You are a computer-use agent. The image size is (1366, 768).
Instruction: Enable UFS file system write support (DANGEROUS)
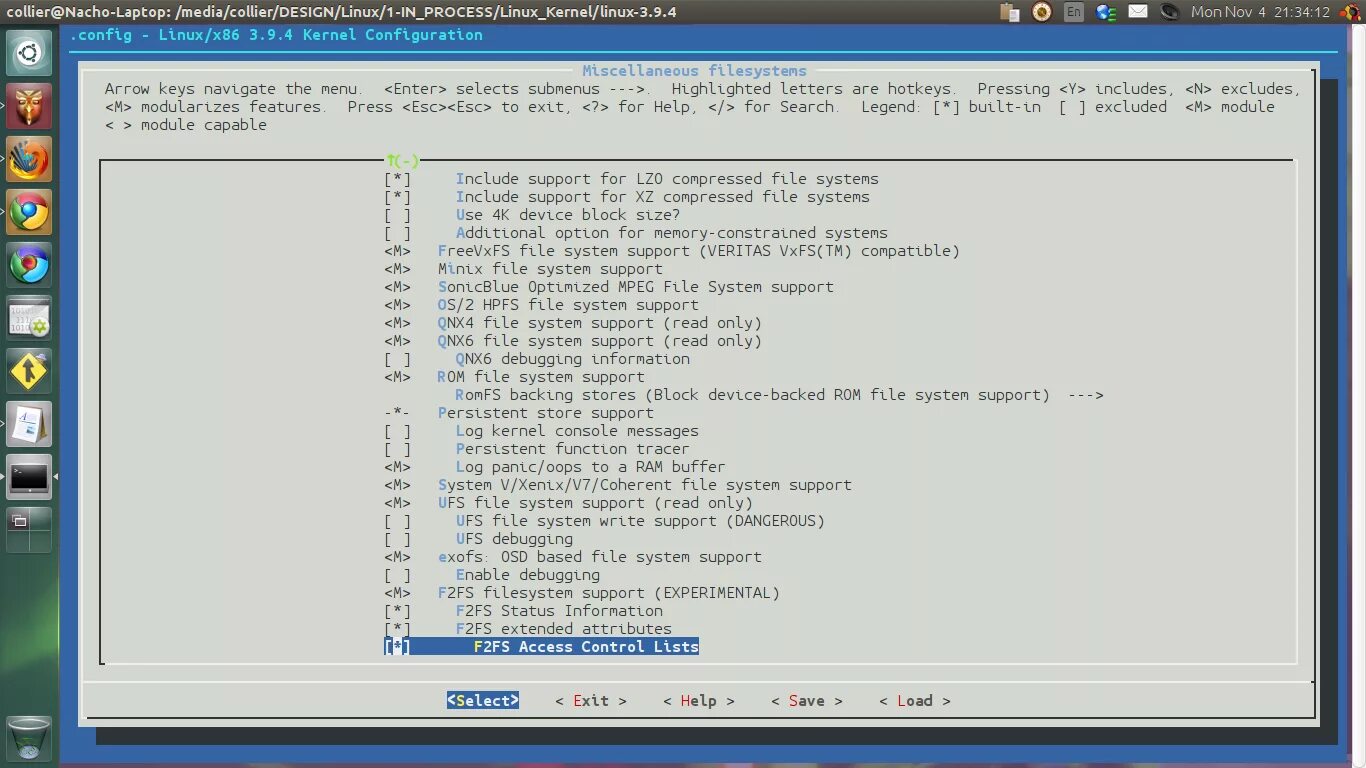pyautogui.click(x=604, y=521)
